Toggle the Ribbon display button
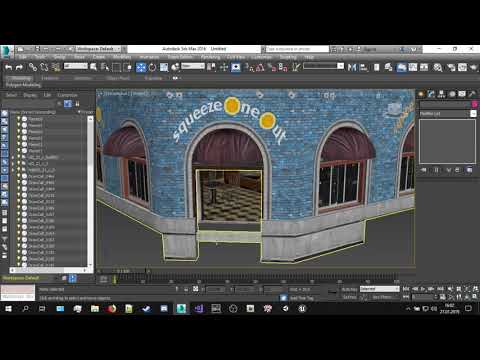Image resolution: width=480 pixels, height=360 pixels. click(401, 67)
